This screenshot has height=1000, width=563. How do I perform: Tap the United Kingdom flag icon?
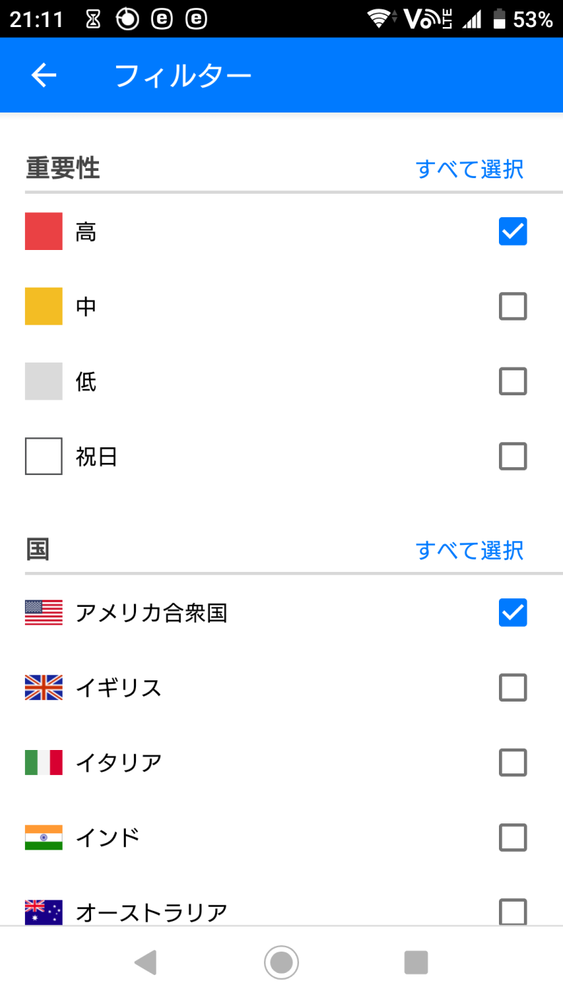43,688
